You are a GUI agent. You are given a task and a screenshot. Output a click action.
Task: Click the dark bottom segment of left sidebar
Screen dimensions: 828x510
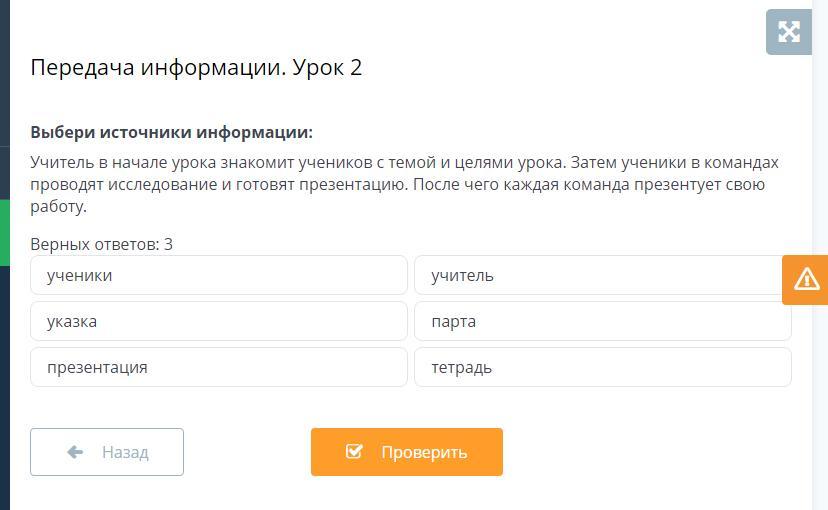pos(5,388)
